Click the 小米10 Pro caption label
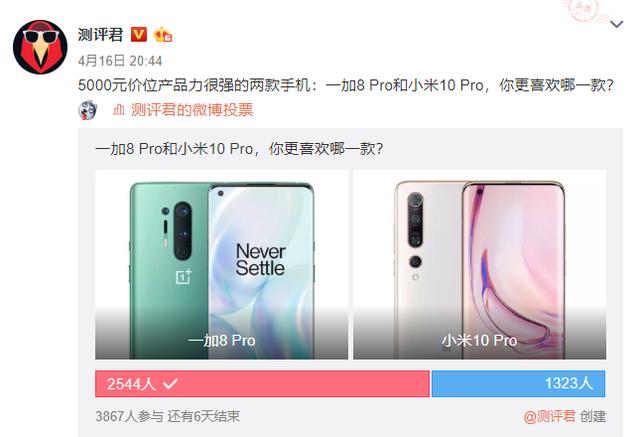This screenshot has width=640, height=437. point(479,340)
